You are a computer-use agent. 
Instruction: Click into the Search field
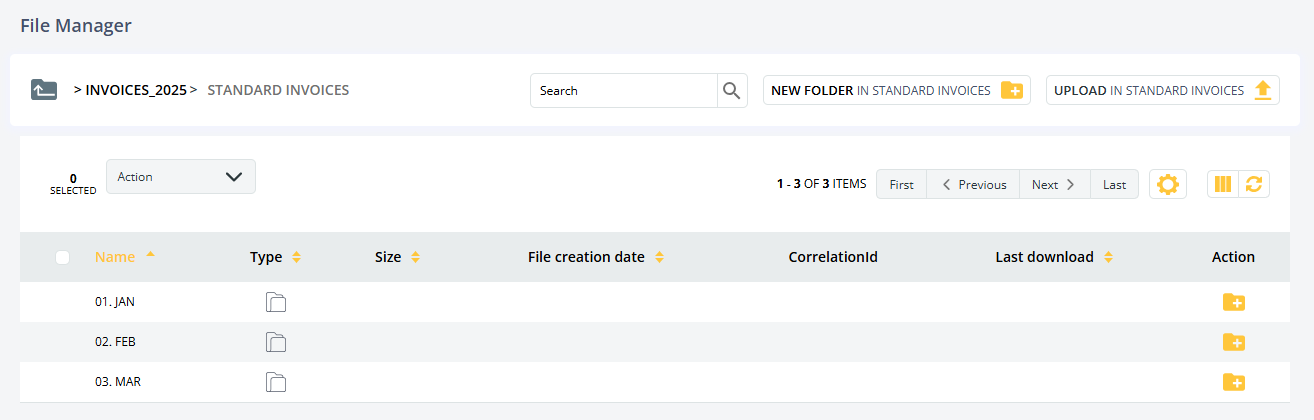[x=624, y=91]
